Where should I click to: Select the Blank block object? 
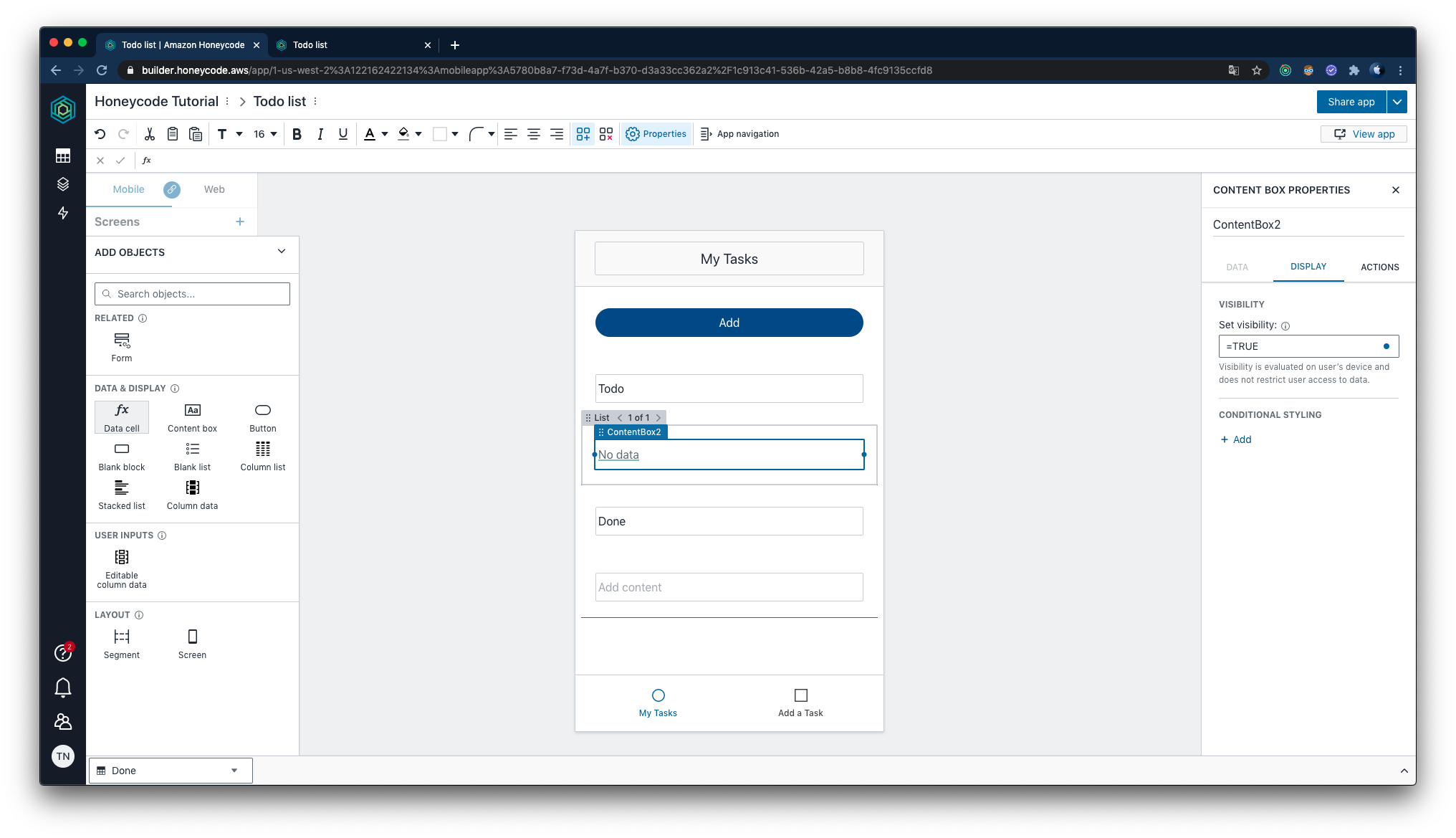122,456
